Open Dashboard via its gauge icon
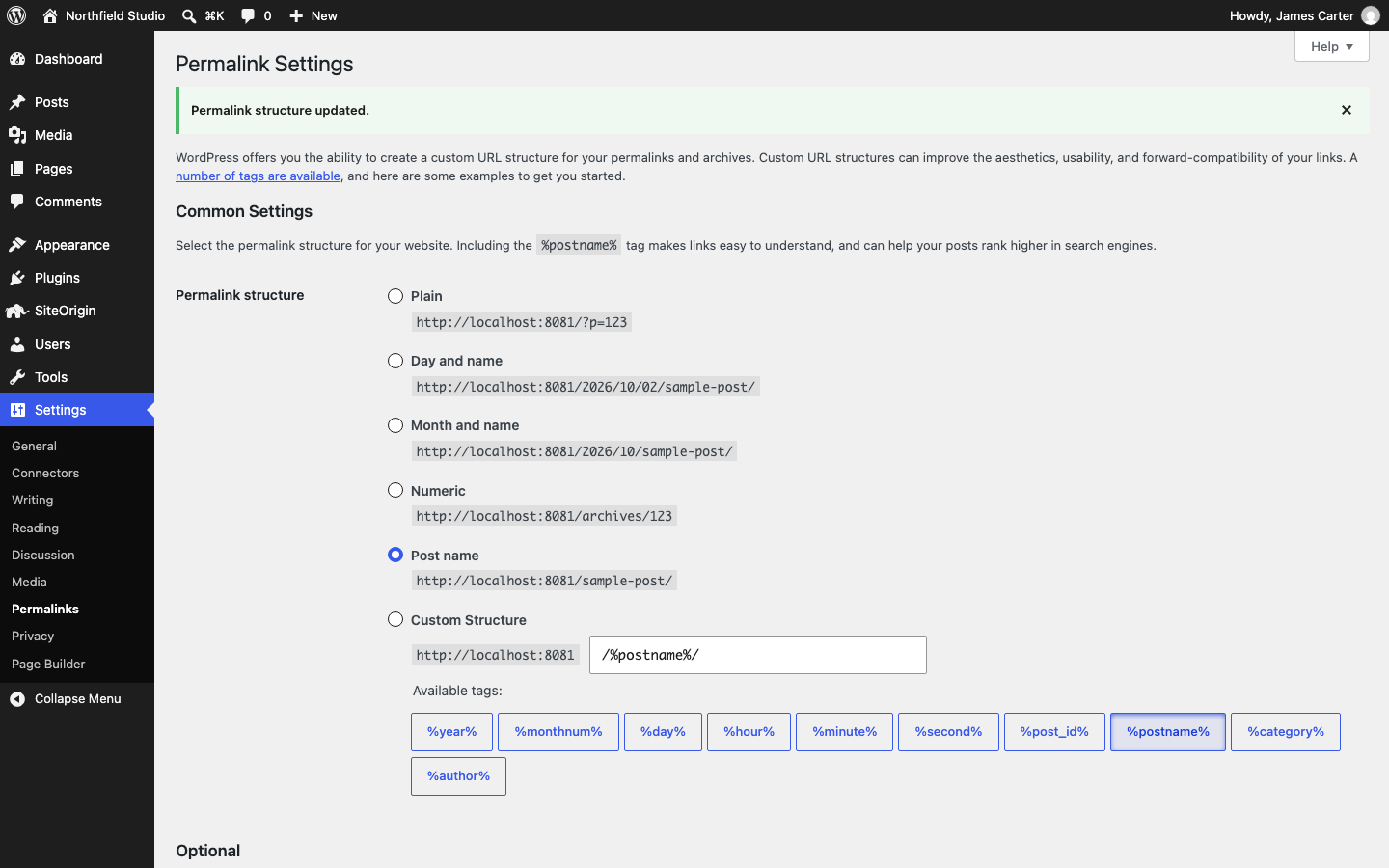 pos(17,59)
